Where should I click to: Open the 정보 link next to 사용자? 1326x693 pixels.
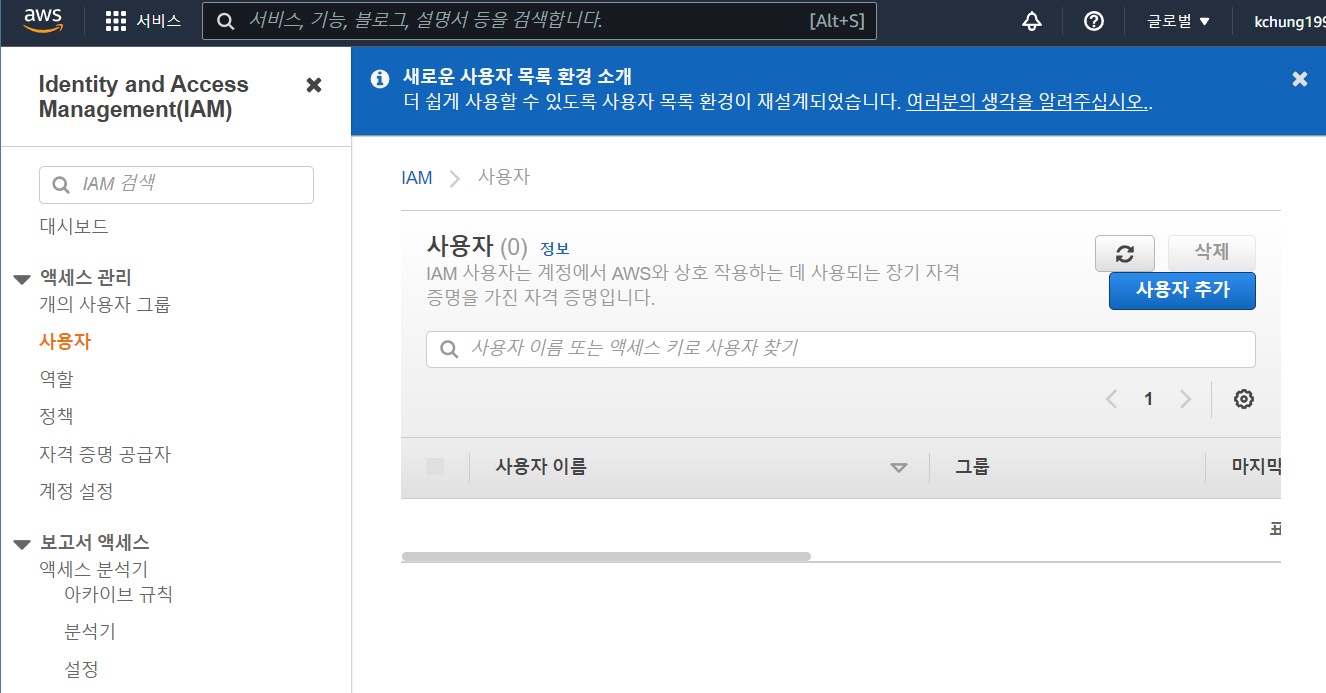click(x=555, y=248)
